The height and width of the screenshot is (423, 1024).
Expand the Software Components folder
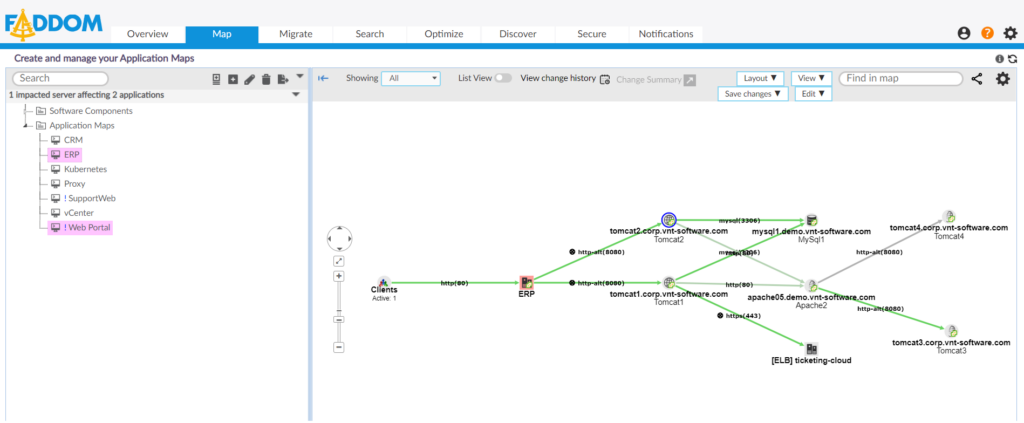(x=27, y=111)
